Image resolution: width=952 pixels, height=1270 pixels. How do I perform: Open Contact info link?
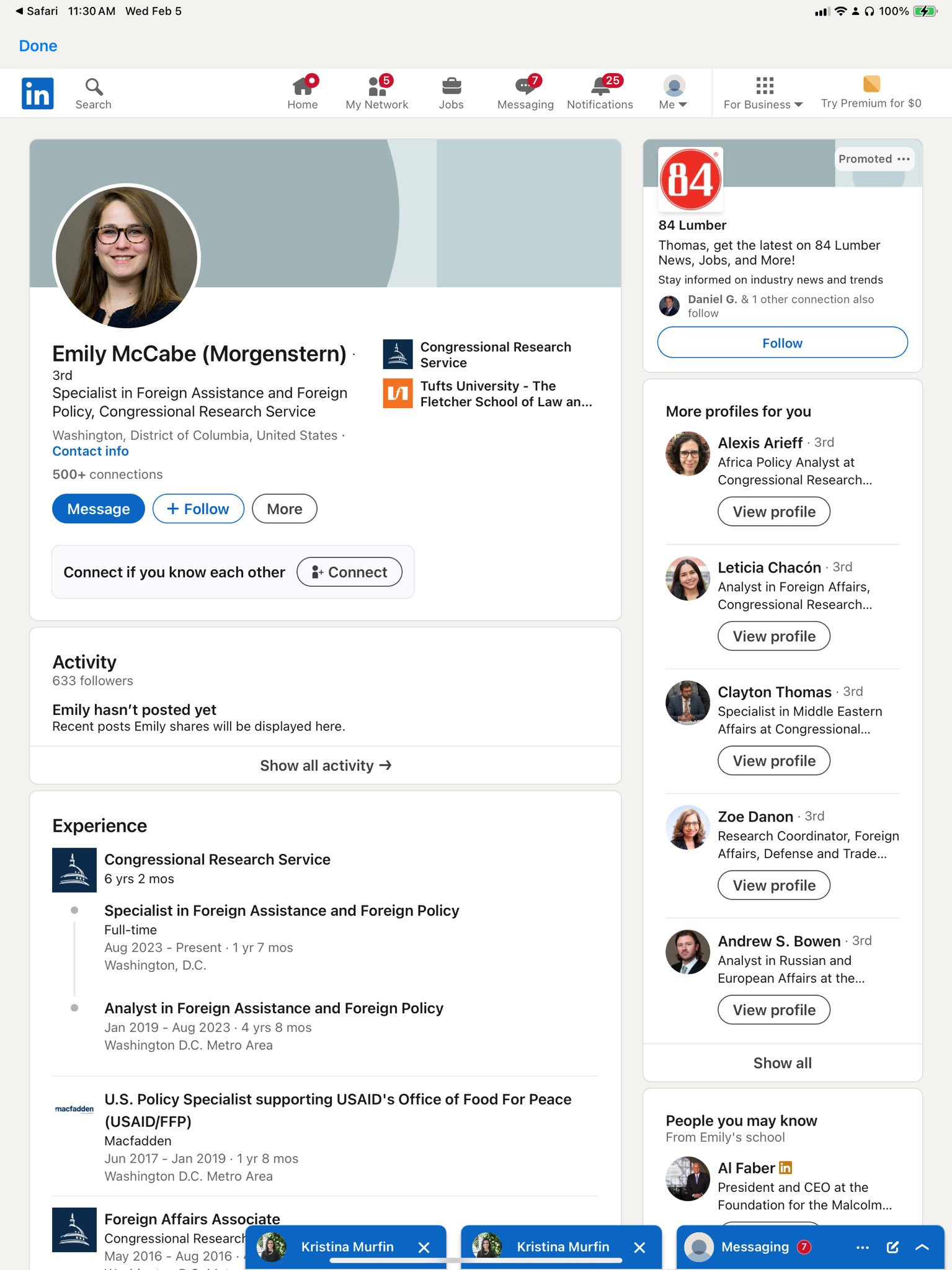click(x=91, y=451)
